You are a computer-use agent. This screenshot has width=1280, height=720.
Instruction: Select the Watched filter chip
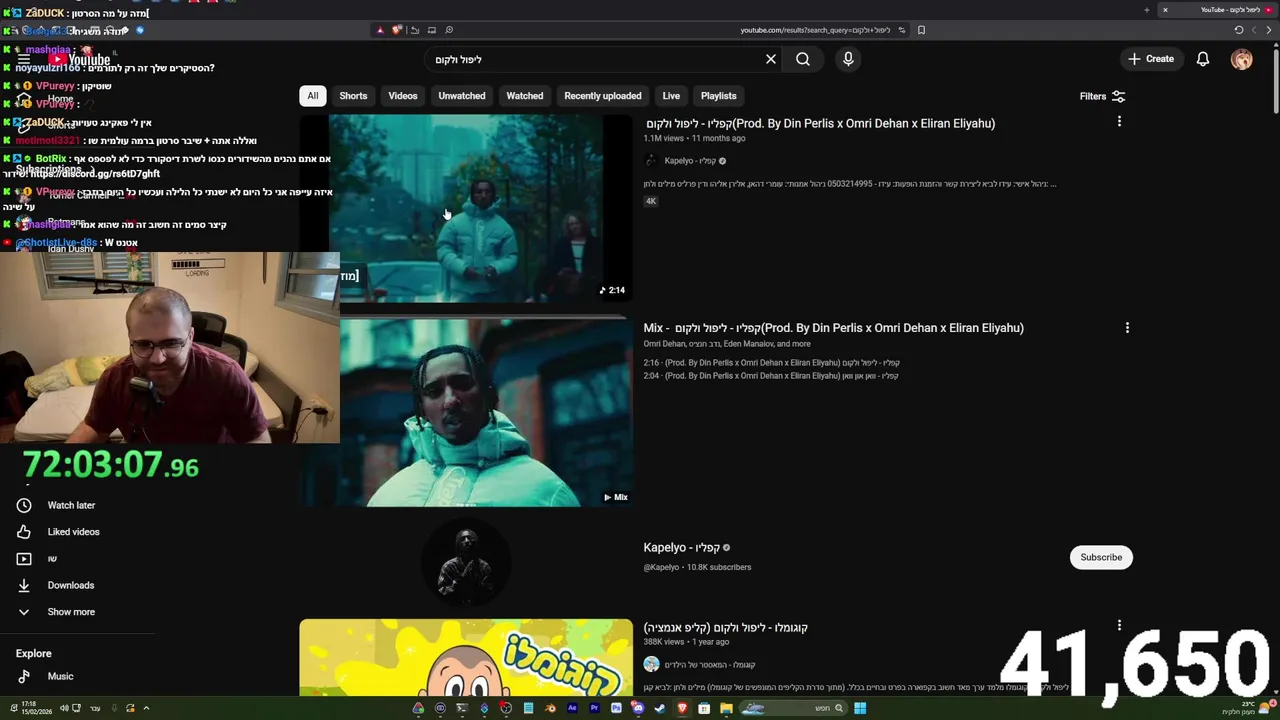pos(525,96)
